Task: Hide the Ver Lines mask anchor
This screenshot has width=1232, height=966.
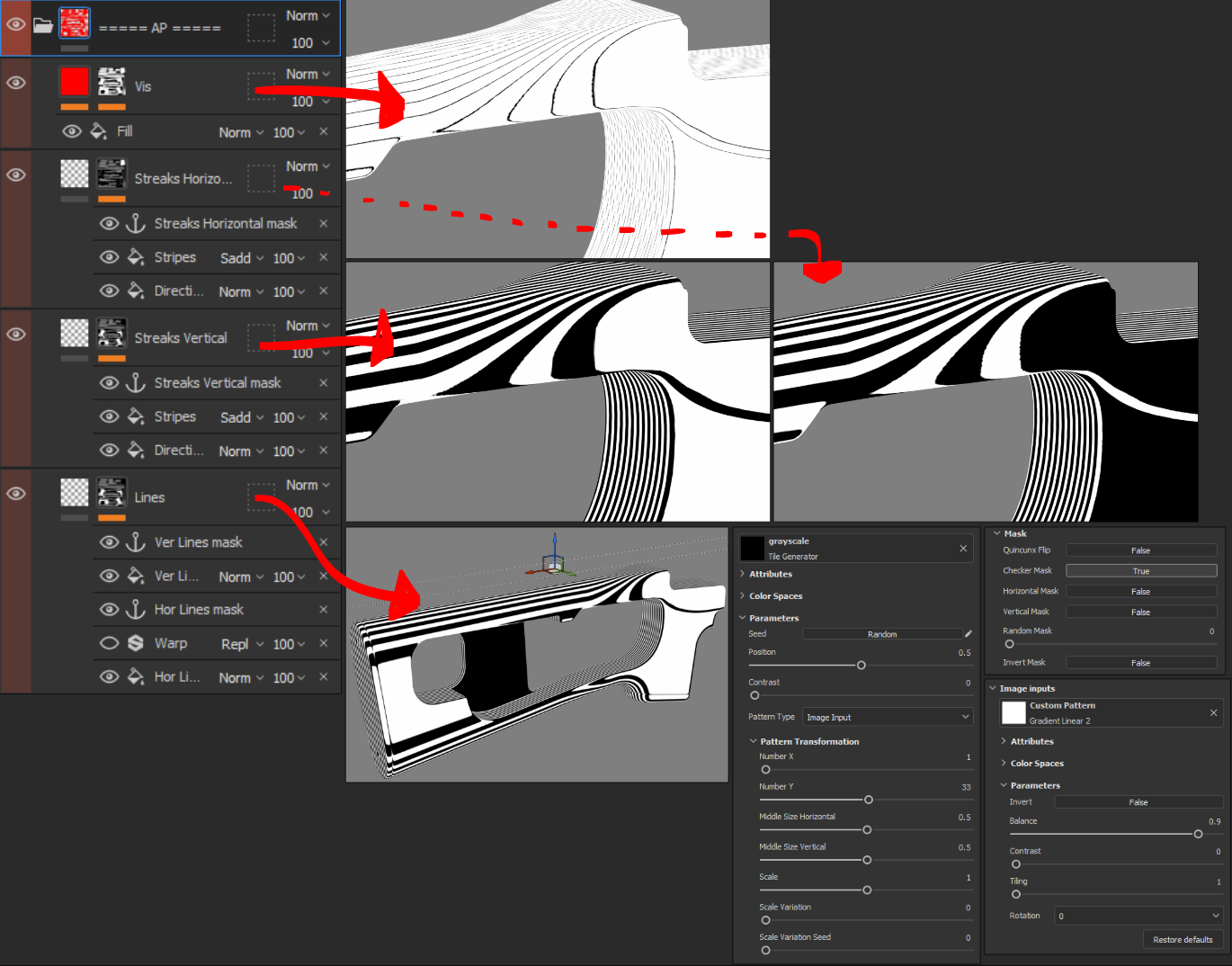Action: 109,541
